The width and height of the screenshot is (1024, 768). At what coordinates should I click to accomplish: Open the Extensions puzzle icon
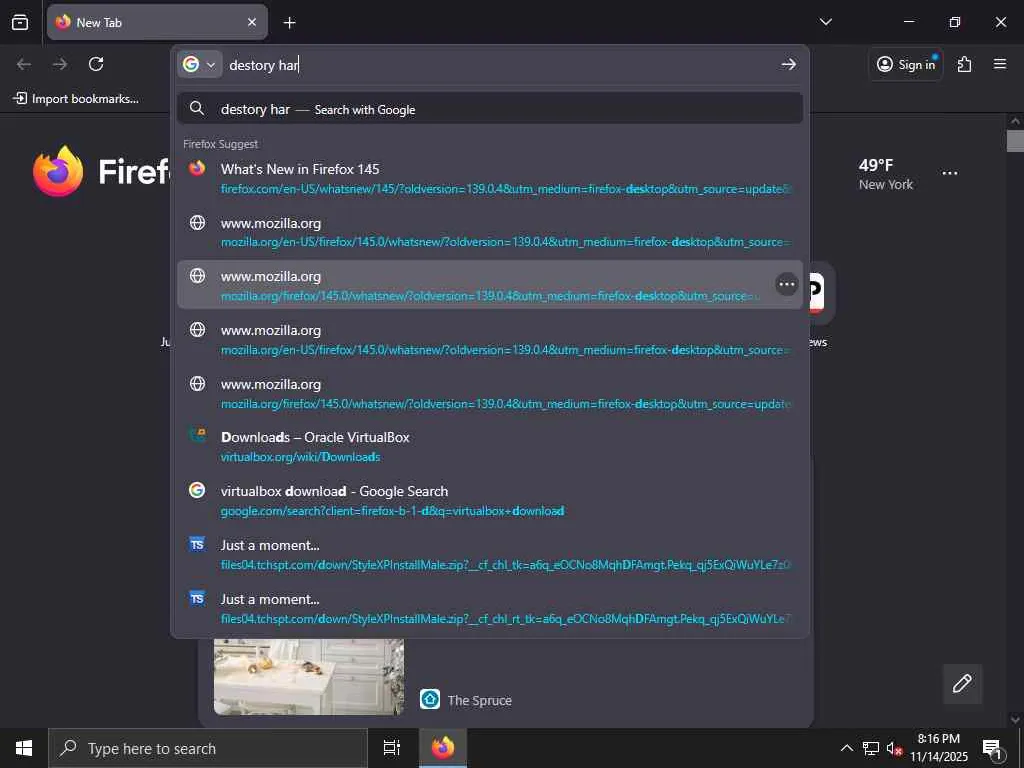(964, 64)
